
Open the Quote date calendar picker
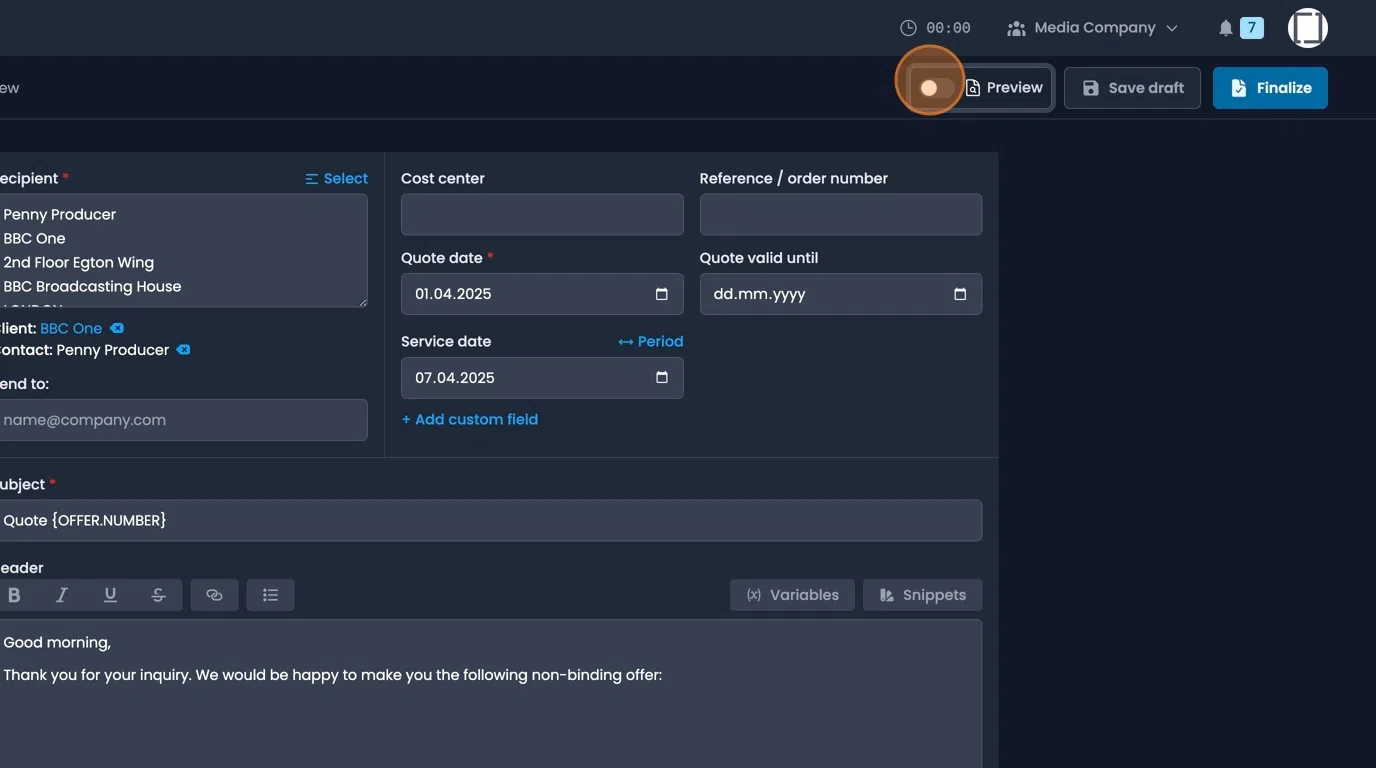point(660,294)
